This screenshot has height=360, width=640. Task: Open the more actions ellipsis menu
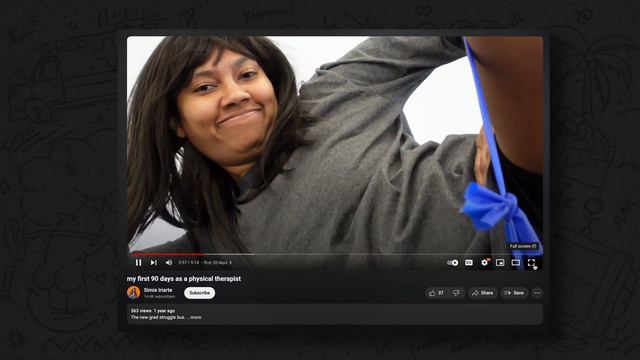coord(537,293)
